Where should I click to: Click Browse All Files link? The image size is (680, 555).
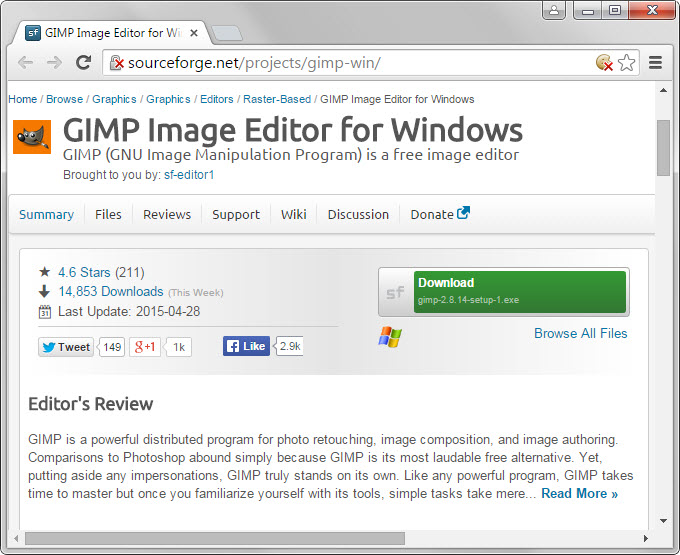click(581, 333)
